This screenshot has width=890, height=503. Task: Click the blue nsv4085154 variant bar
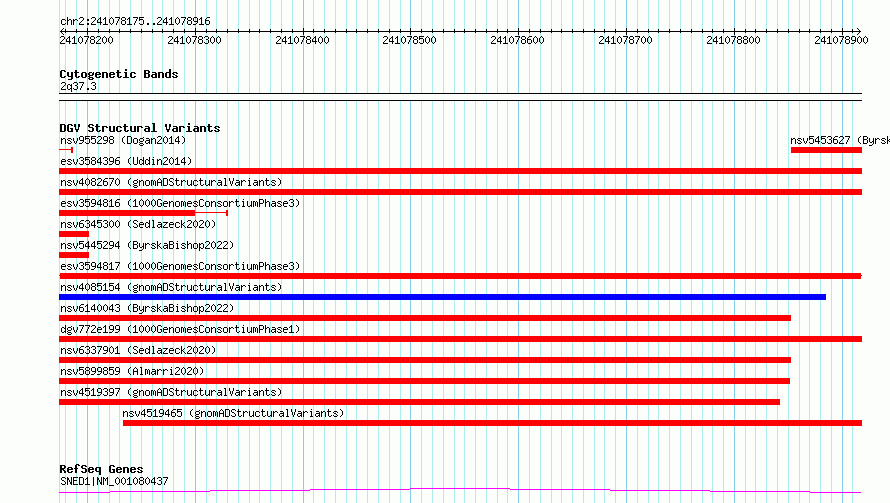click(x=443, y=297)
